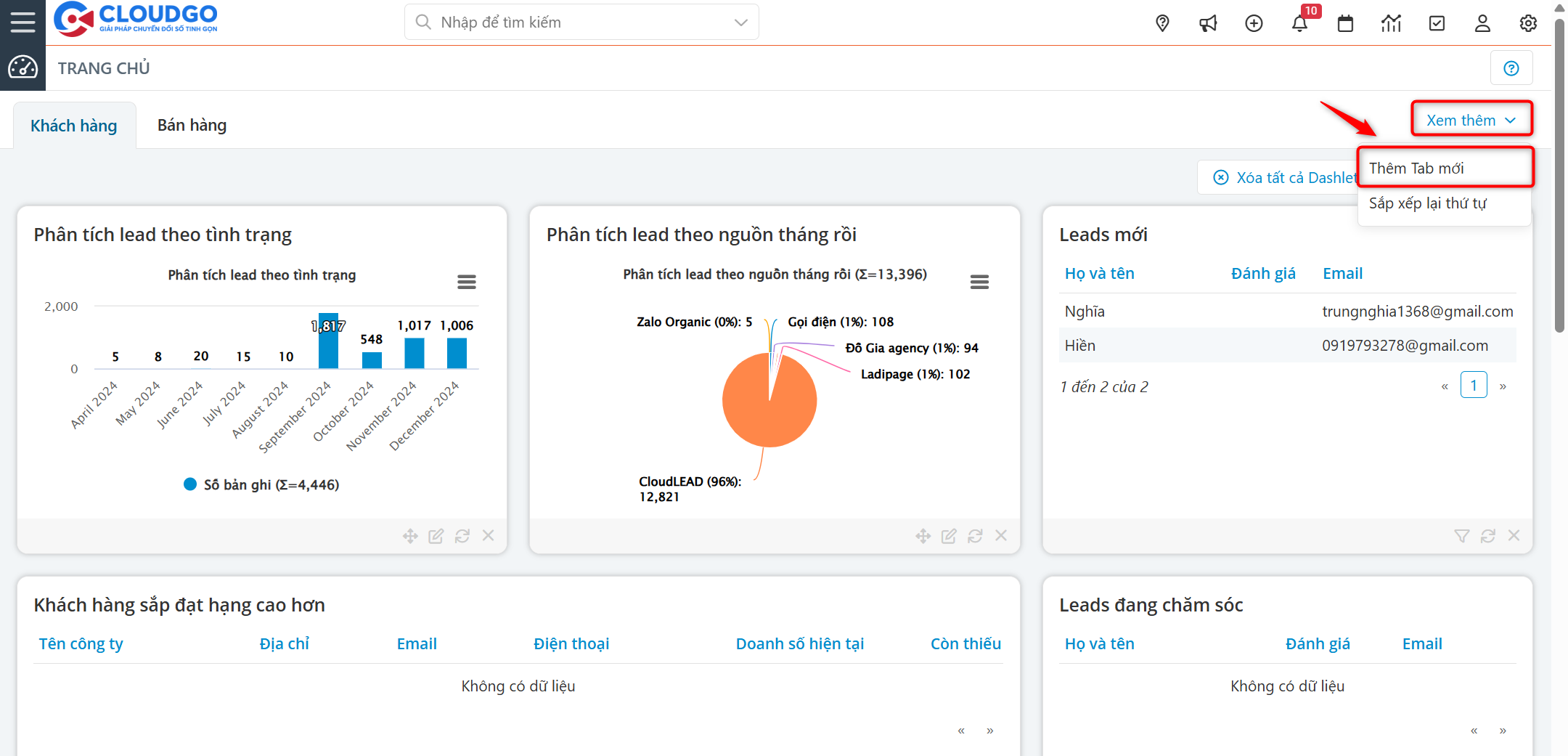Open the calendar icon in header
1568x756 pixels.
click(1345, 23)
